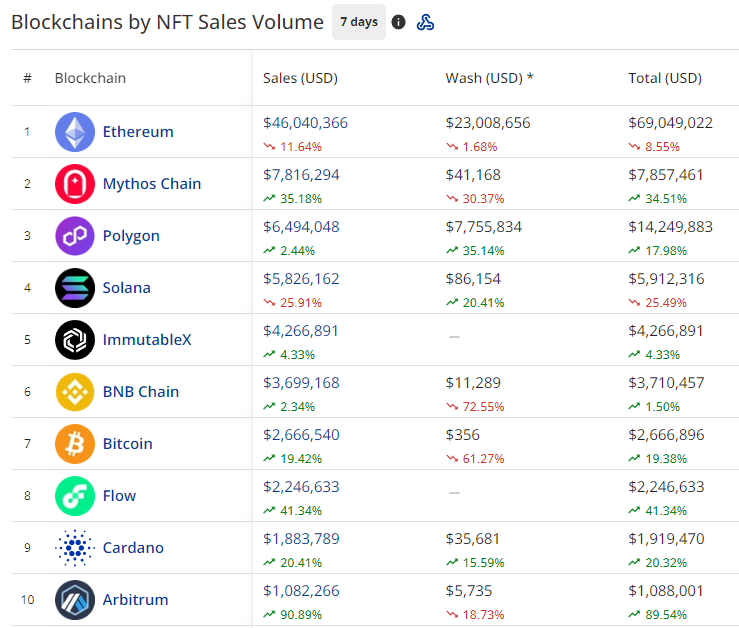Image resolution: width=739 pixels, height=628 pixels.
Task: Click the Ethereum logo icon
Action: [x=75, y=132]
